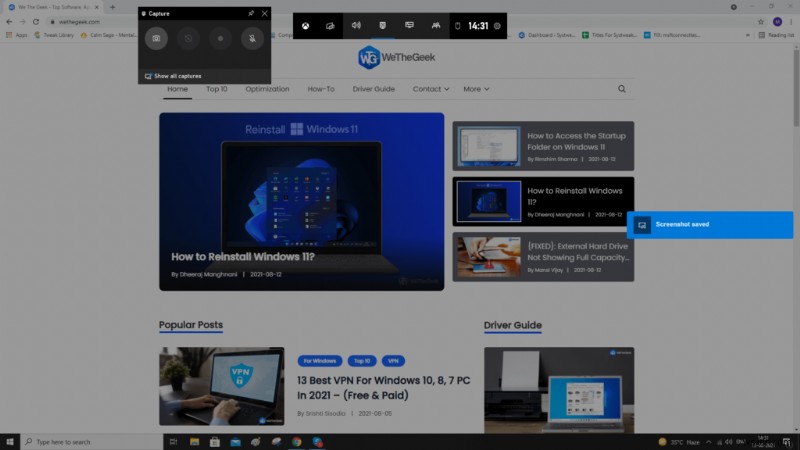Expand the Contact dropdown

click(x=431, y=89)
